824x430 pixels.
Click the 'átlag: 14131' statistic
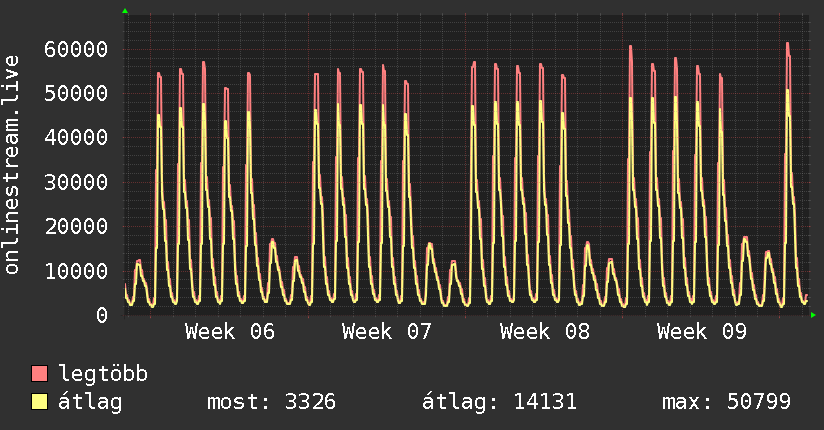tap(499, 402)
